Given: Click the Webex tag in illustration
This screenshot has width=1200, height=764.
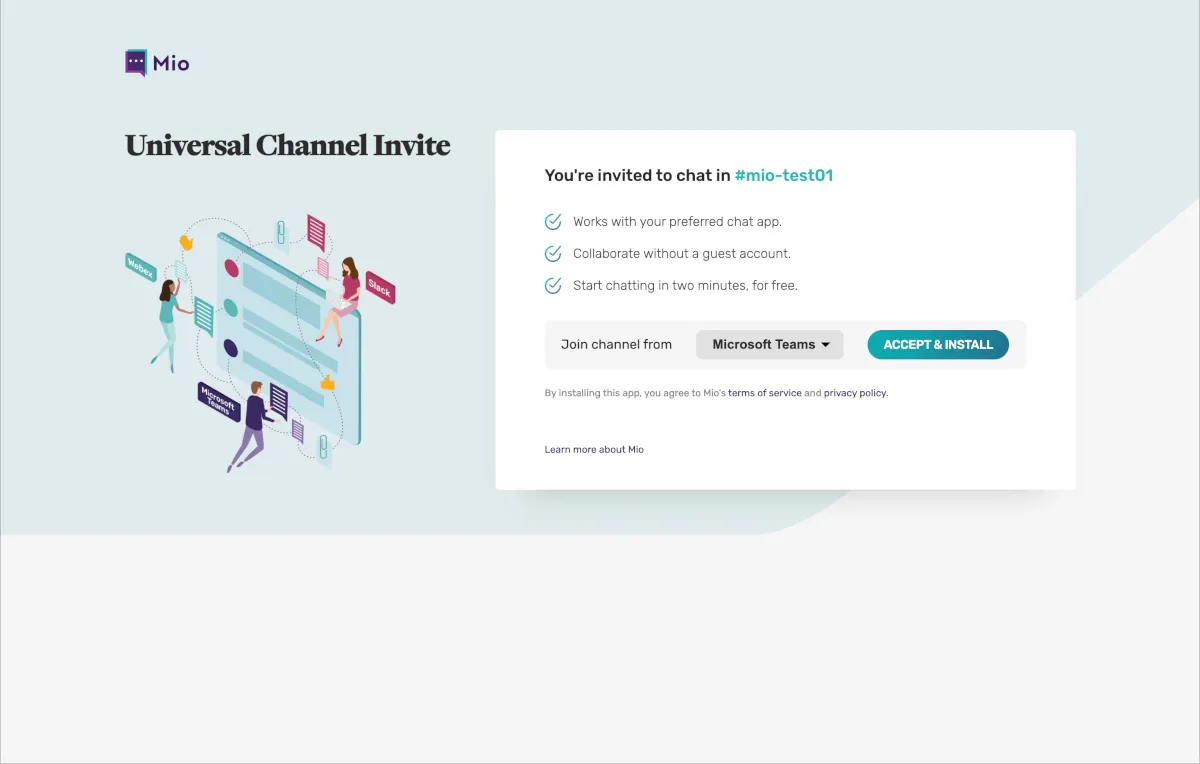Looking at the screenshot, I should click(141, 268).
